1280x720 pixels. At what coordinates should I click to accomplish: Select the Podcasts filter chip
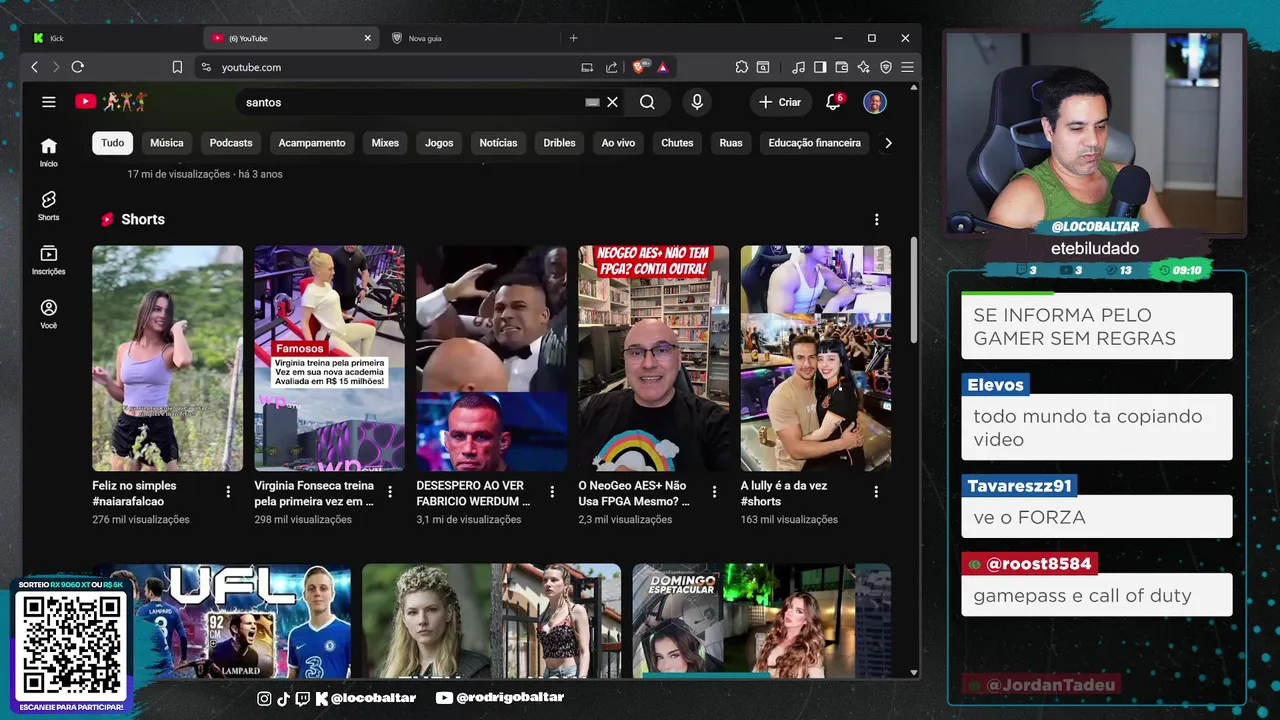[231, 143]
